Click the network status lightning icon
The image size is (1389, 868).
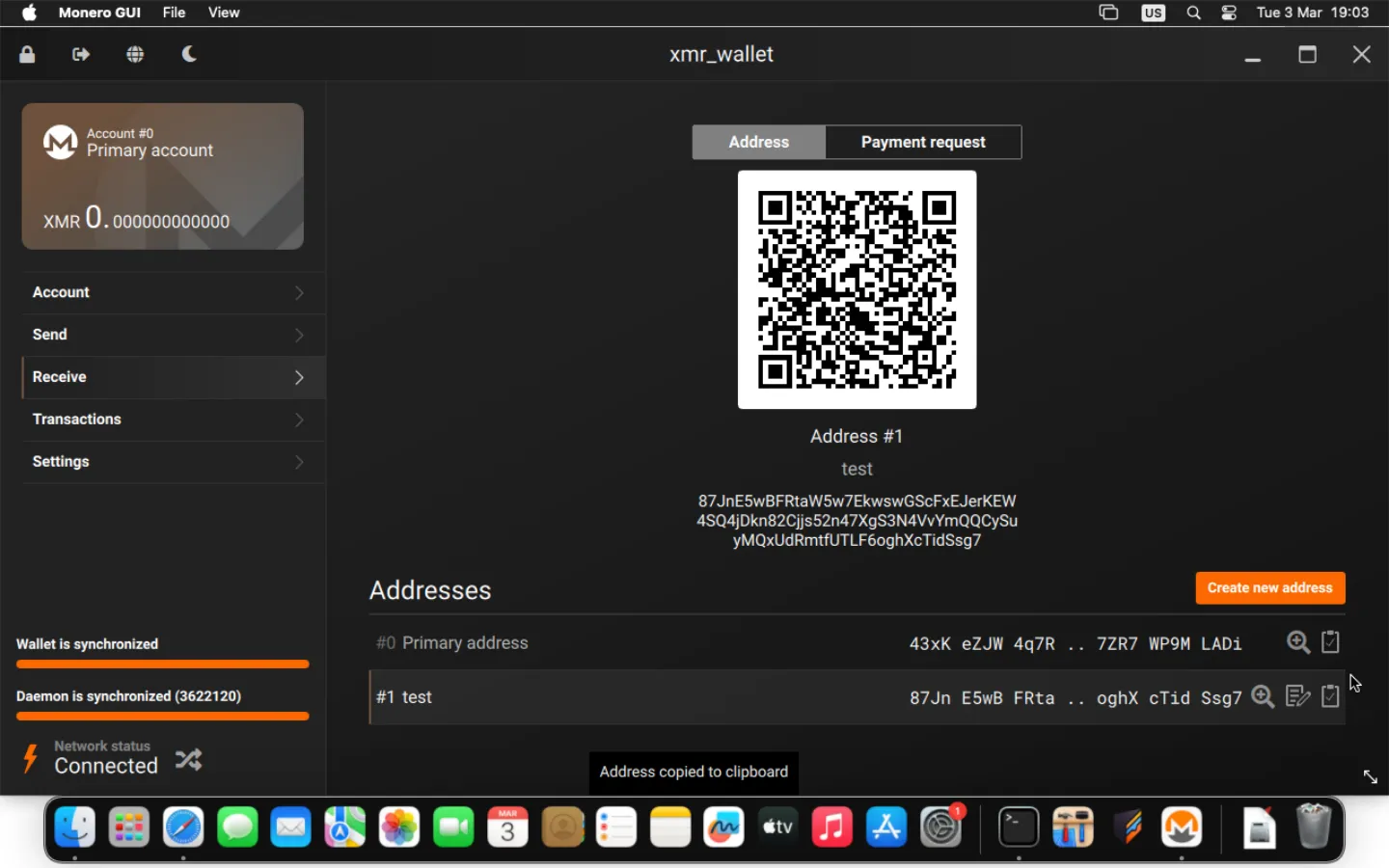(x=30, y=759)
